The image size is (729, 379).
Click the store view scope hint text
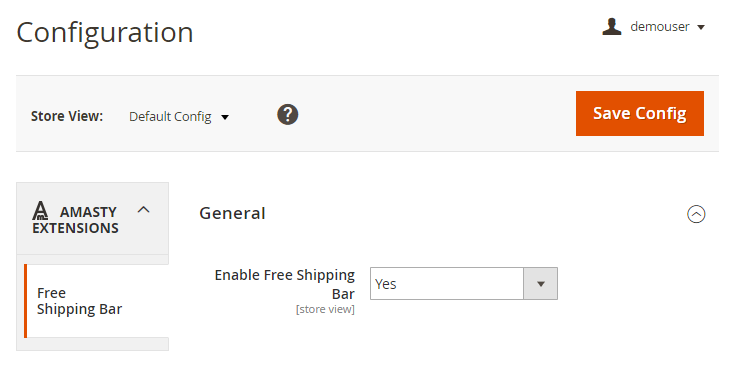coord(325,309)
